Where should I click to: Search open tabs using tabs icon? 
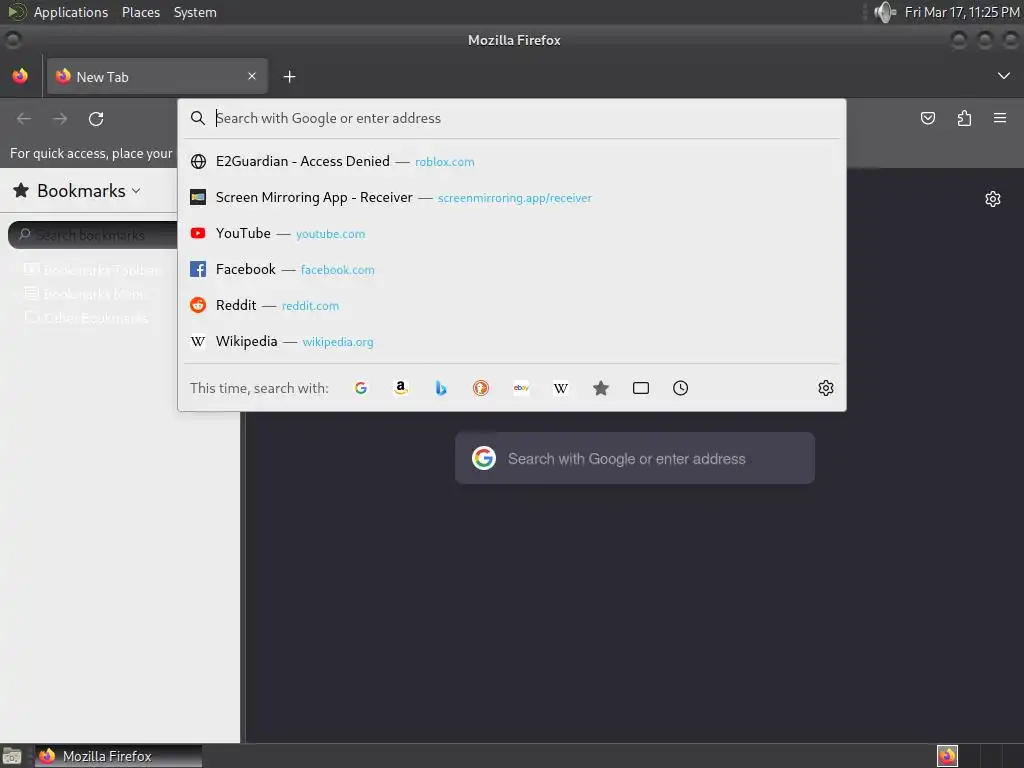coord(641,388)
